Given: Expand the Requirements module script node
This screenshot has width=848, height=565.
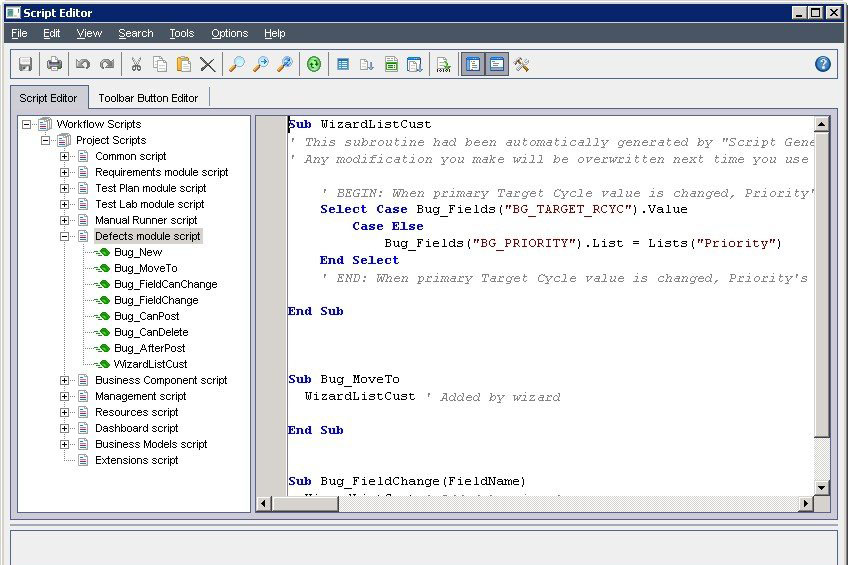Looking at the screenshot, I should (64, 172).
